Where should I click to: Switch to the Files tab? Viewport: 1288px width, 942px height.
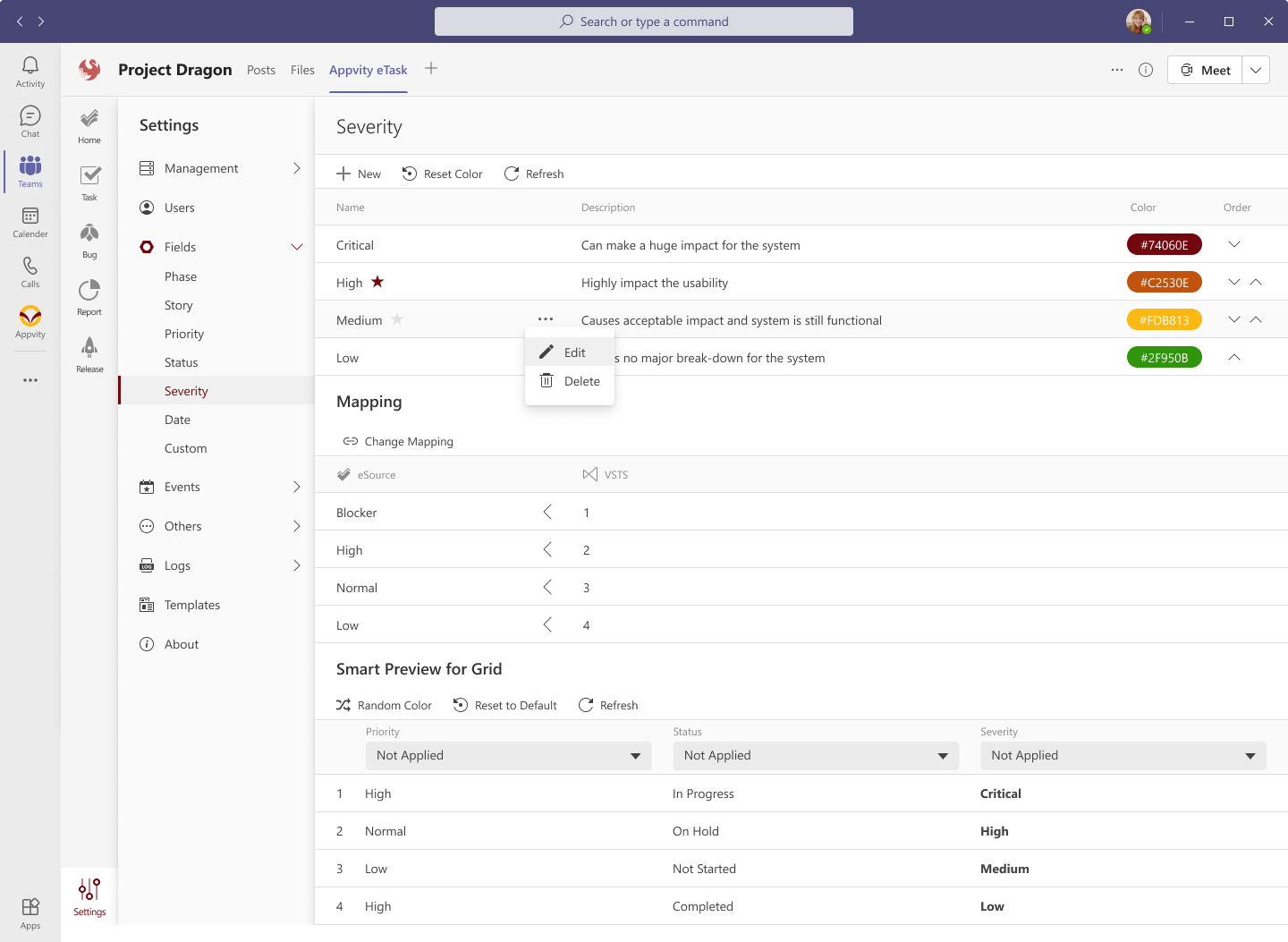pyautogui.click(x=302, y=70)
